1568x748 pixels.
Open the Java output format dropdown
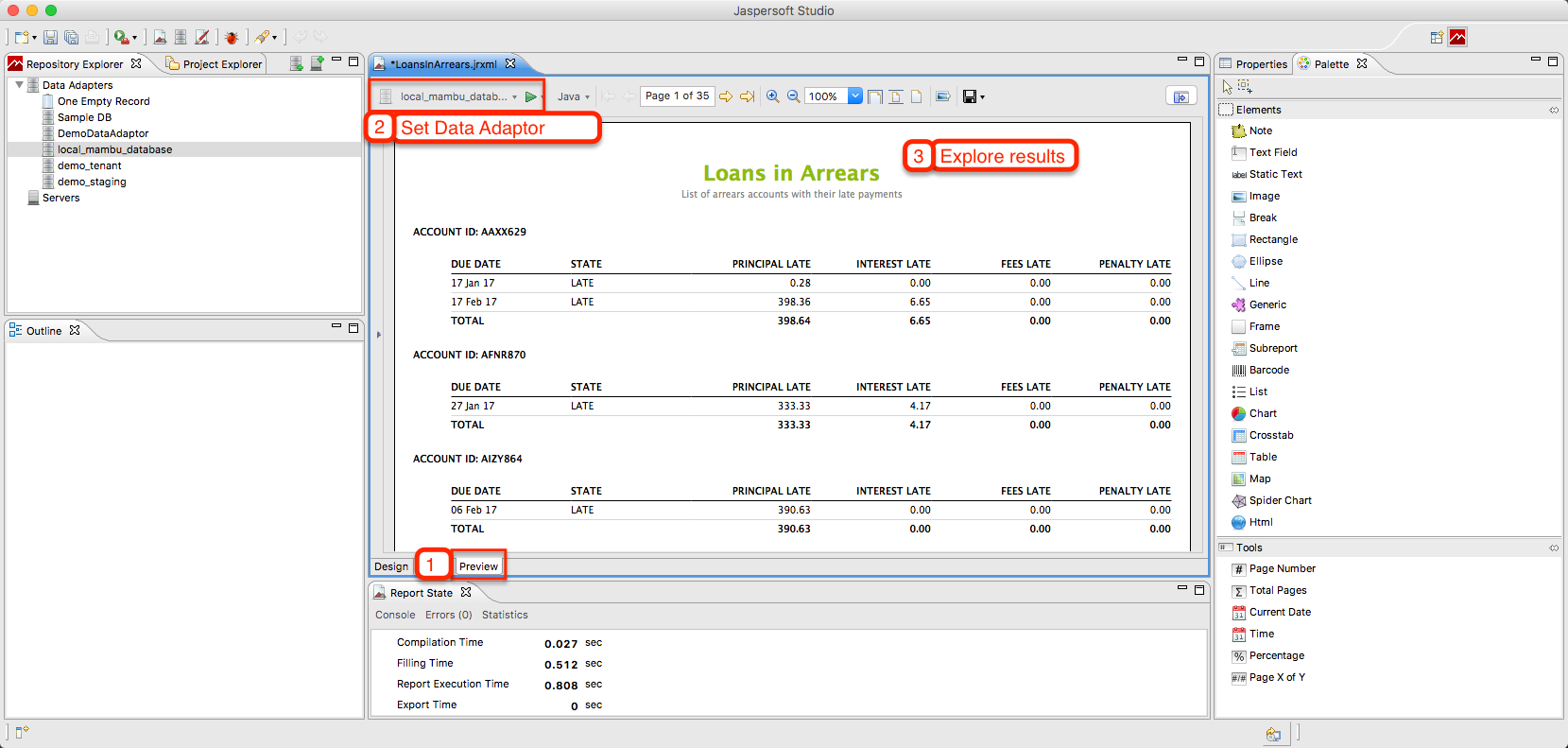click(573, 96)
